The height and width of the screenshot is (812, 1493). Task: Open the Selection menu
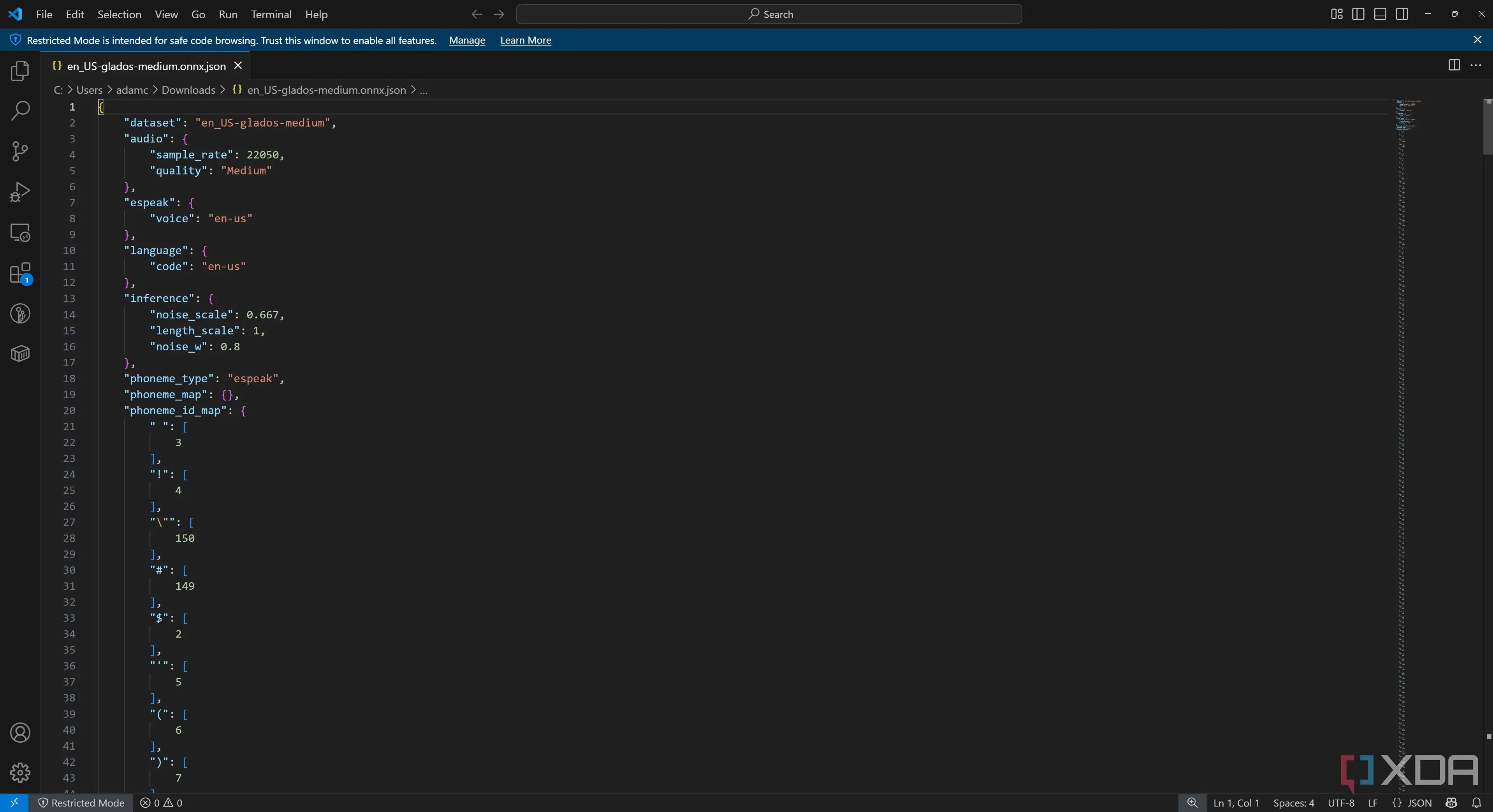point(119,14)
